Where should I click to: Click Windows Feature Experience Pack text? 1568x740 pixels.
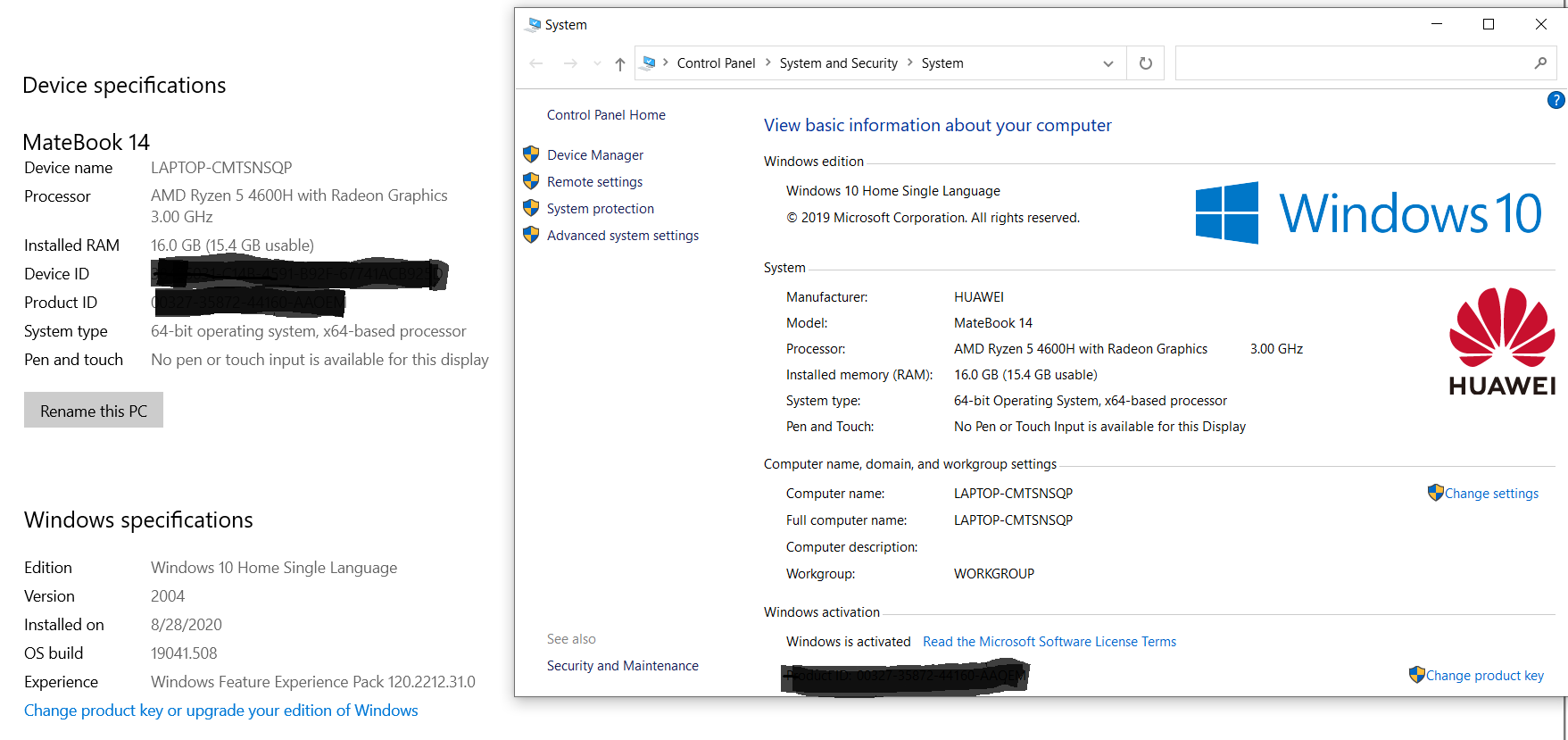point(313,682)
